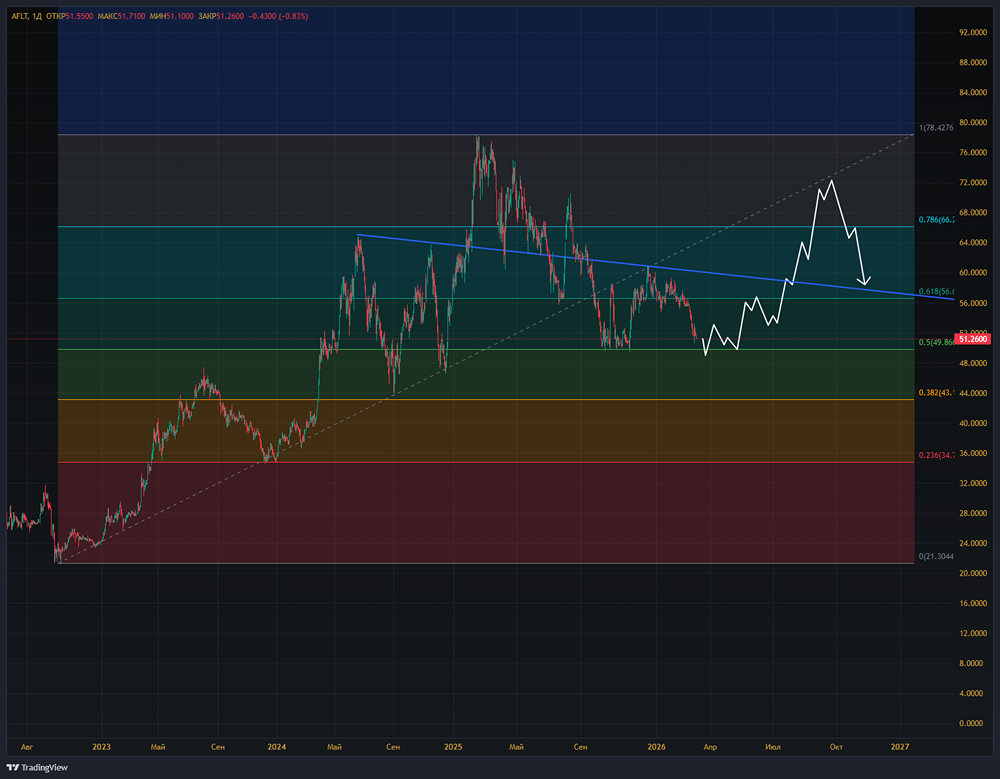Click the 2025 year label on time axis
The width and height of the screenshot is (1000, 779).
[453, 746]
